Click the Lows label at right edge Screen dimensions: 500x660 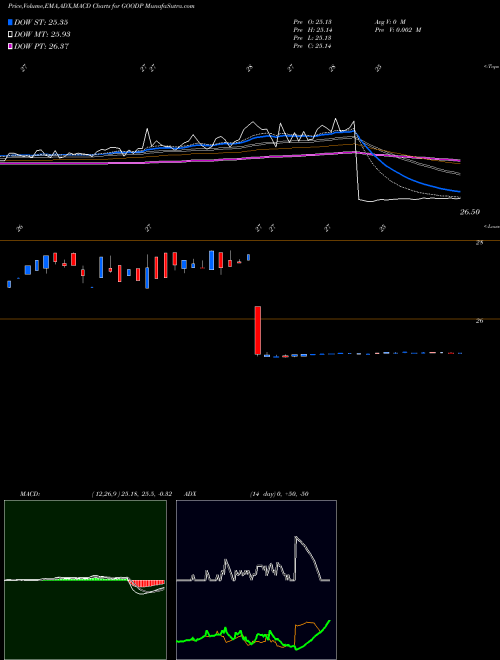[491, 226]
